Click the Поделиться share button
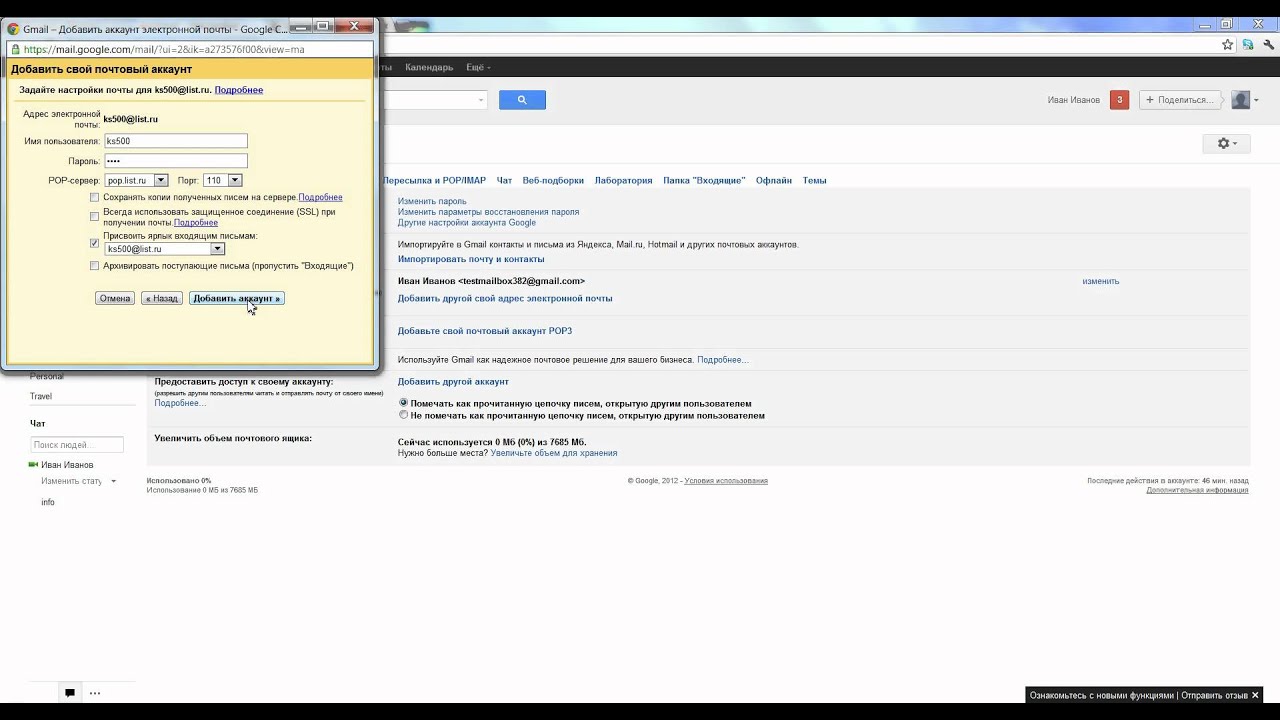Image resolution: width=1280 pixels, height=720 pixels. pyautogui.click(x=1181, y=100)
